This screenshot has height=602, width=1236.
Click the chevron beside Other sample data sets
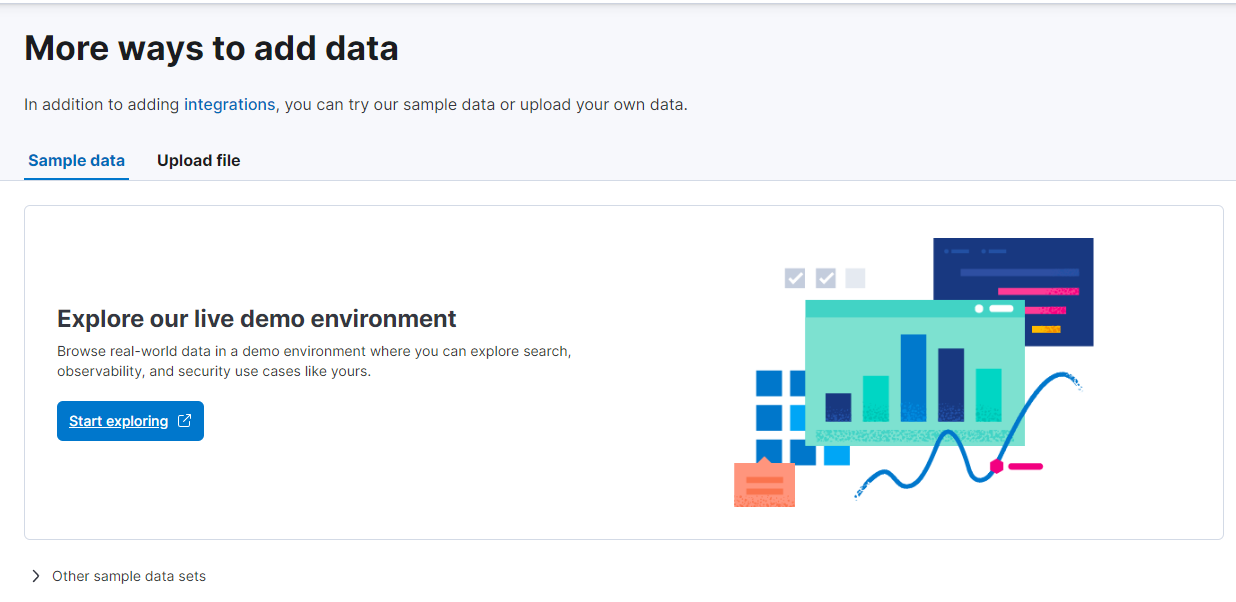(36, 576)
